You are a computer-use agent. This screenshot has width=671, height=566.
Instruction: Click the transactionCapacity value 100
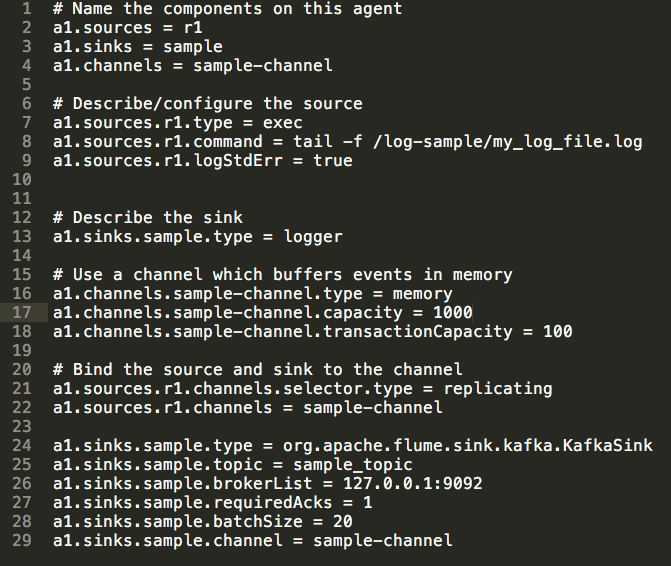[x=557, y=332]
